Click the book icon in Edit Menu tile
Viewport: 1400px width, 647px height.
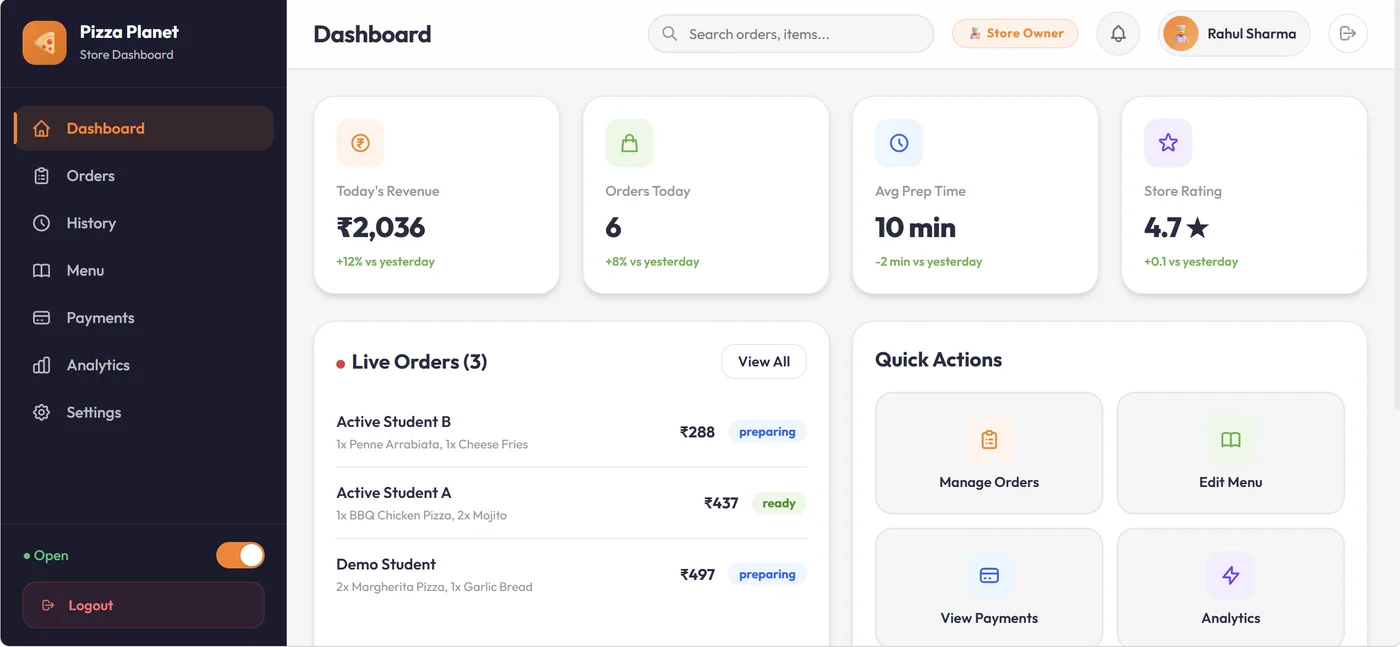pyautogui.click(x=1231, y=439)
